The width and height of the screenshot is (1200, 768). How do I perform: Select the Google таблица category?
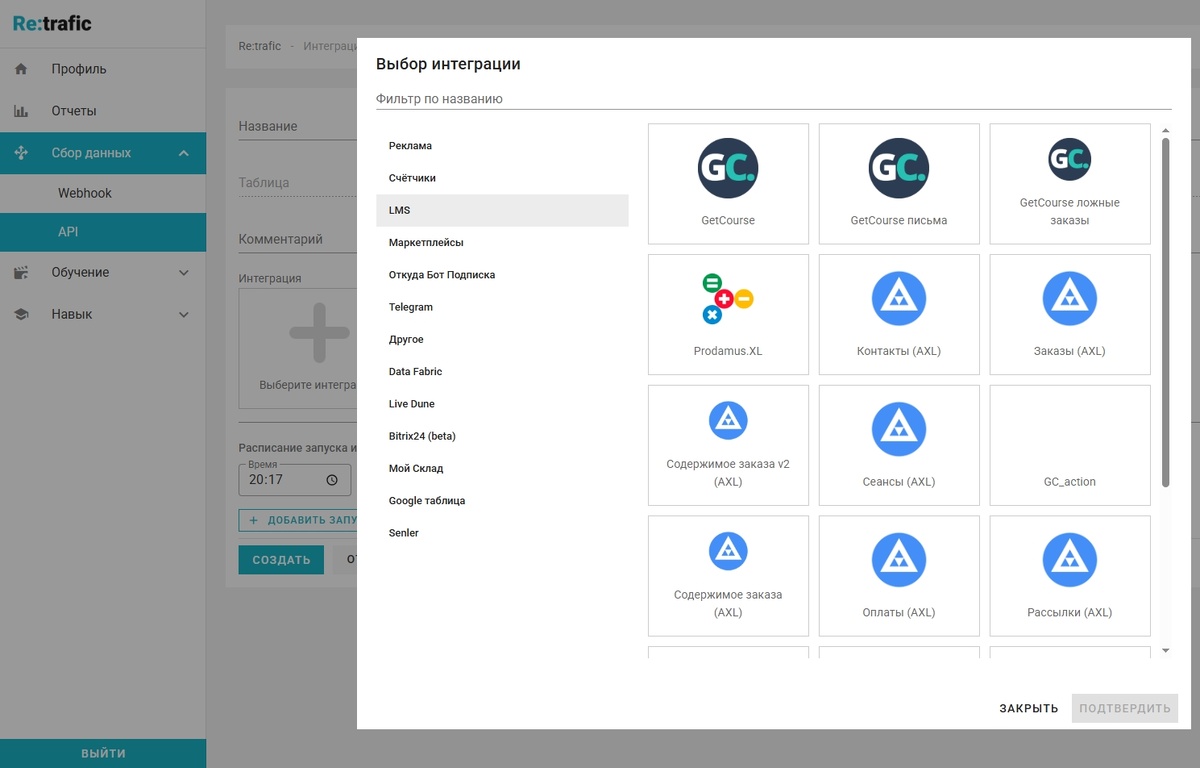(502, 501)
